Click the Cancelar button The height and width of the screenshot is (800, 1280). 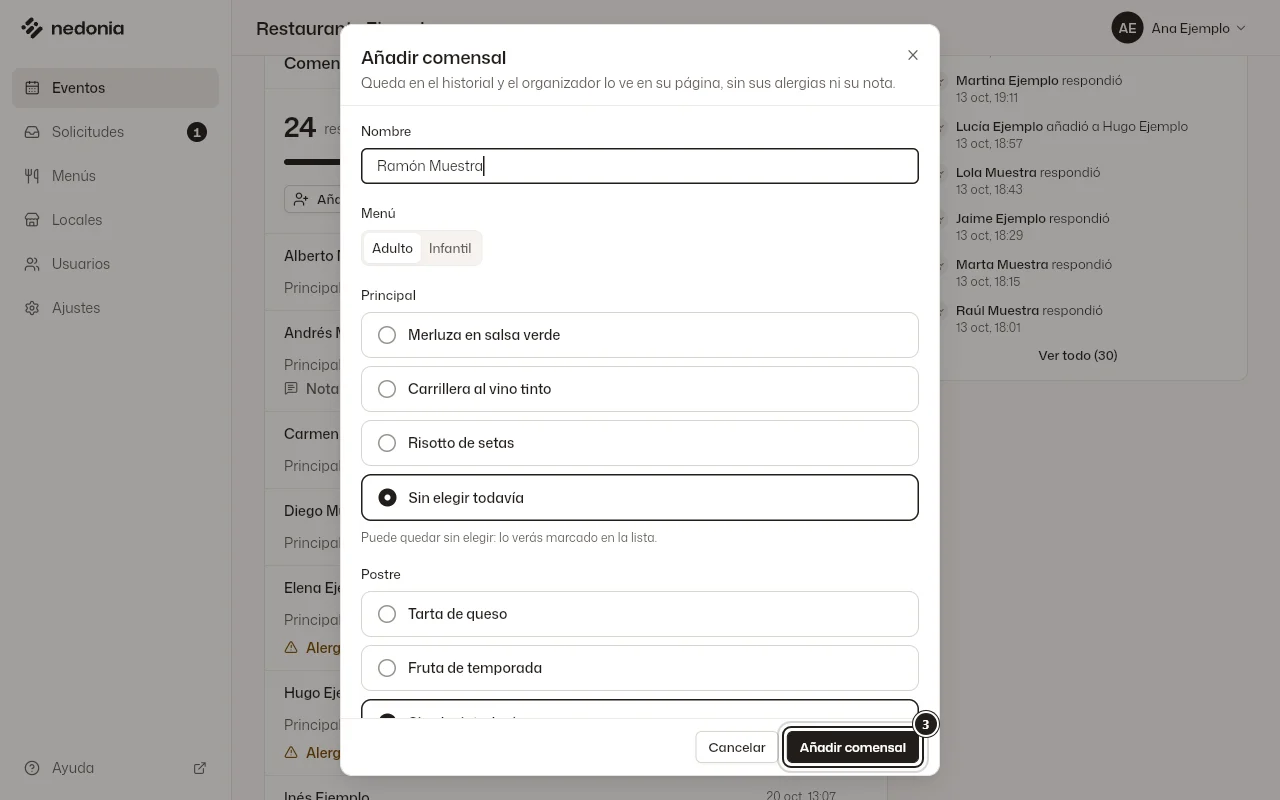click(x=737, y=747)
